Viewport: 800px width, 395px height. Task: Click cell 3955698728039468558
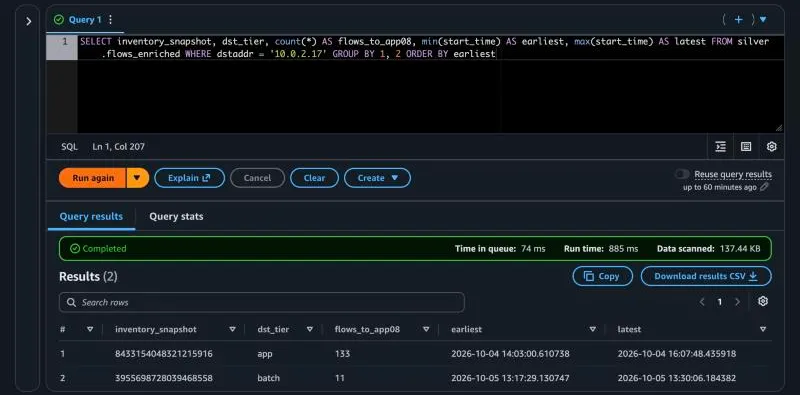164,378
